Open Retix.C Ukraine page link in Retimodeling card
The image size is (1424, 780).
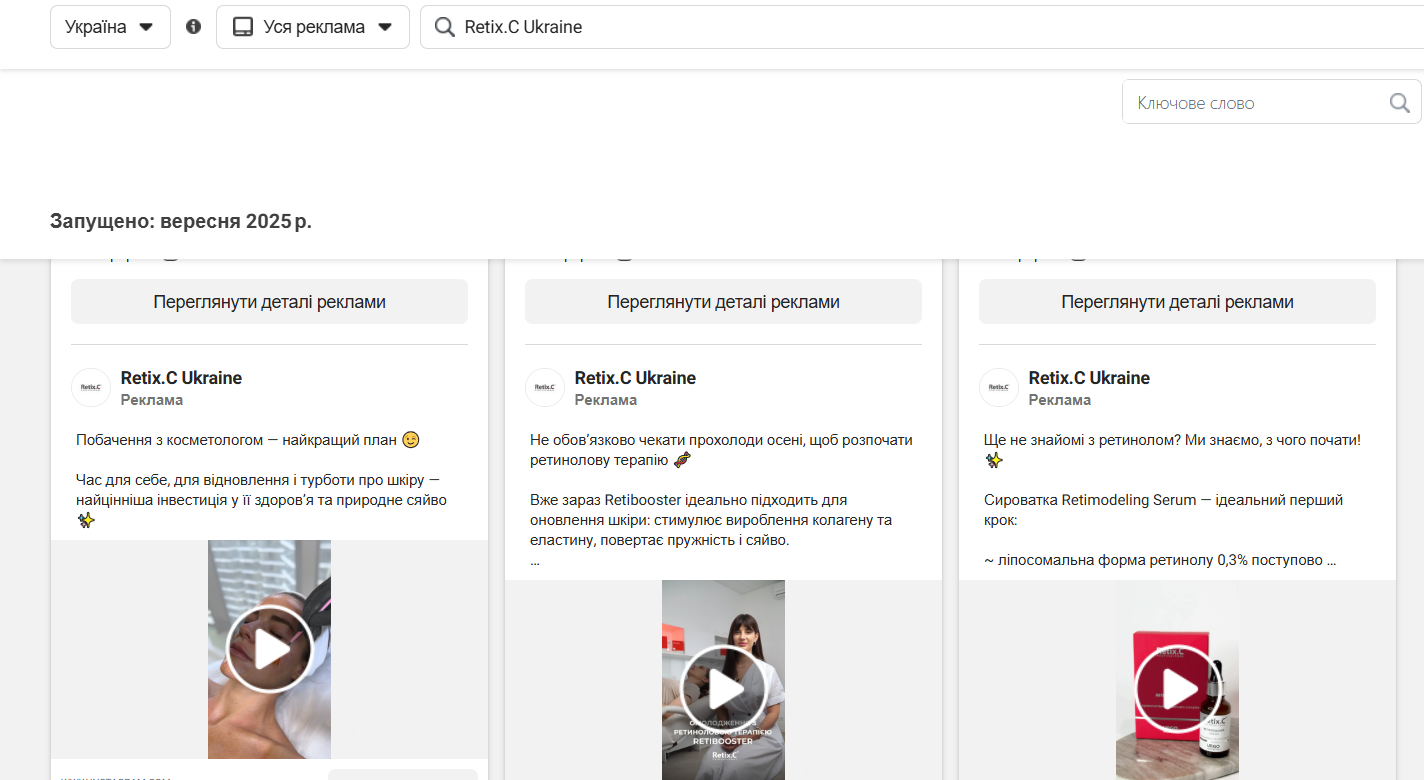[1089, 378]
